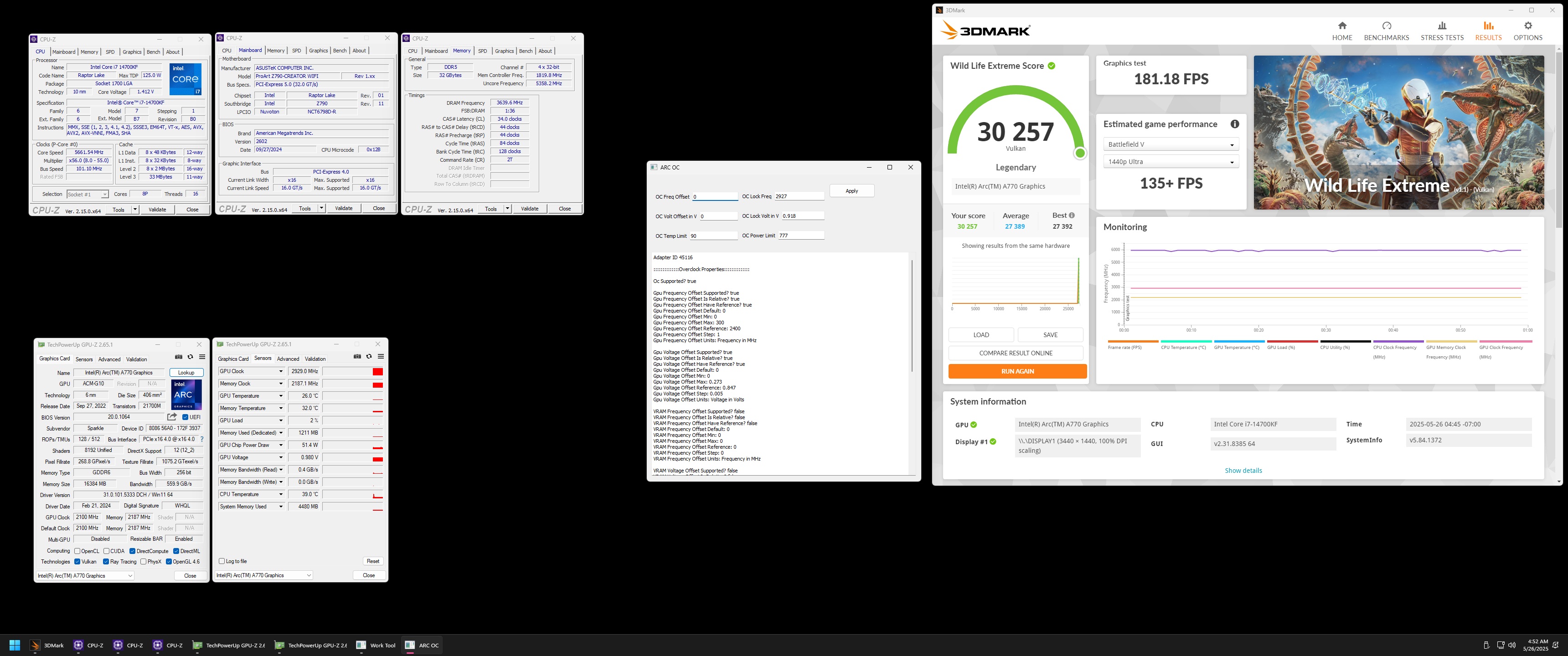1568x656 pixels.
Task: Open hamburger menu in GPU-Z Graphics Card window
Action: 202,357
